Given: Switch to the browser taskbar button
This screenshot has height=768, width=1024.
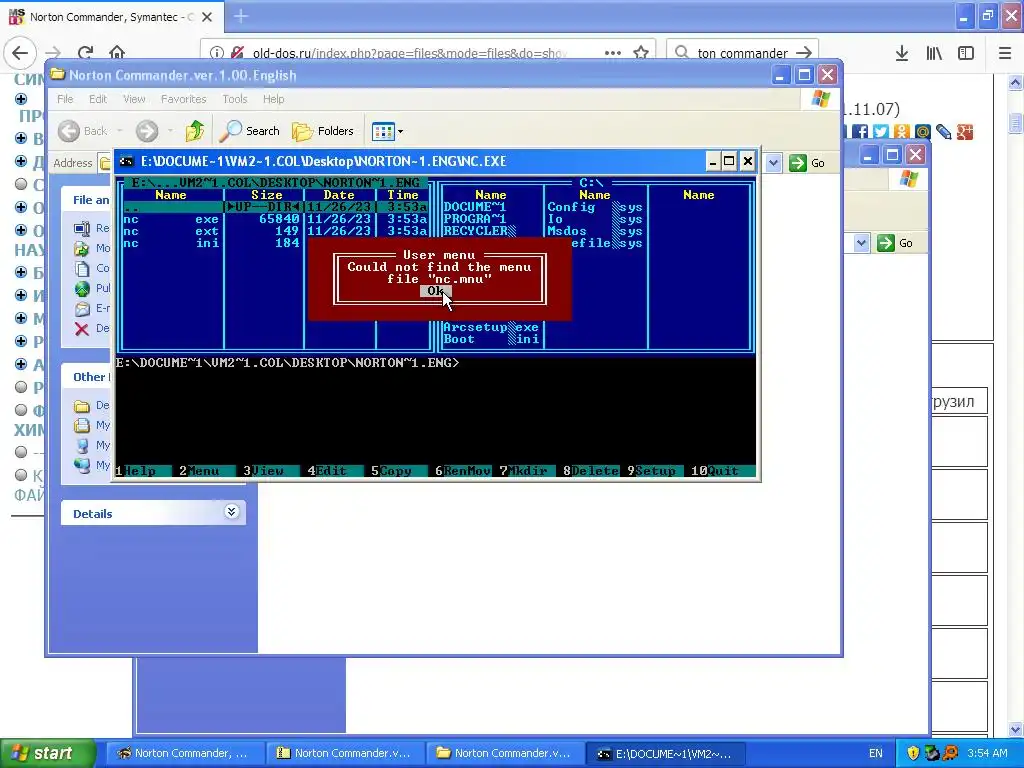Looking at the screenshot, I should coord(184,753).
